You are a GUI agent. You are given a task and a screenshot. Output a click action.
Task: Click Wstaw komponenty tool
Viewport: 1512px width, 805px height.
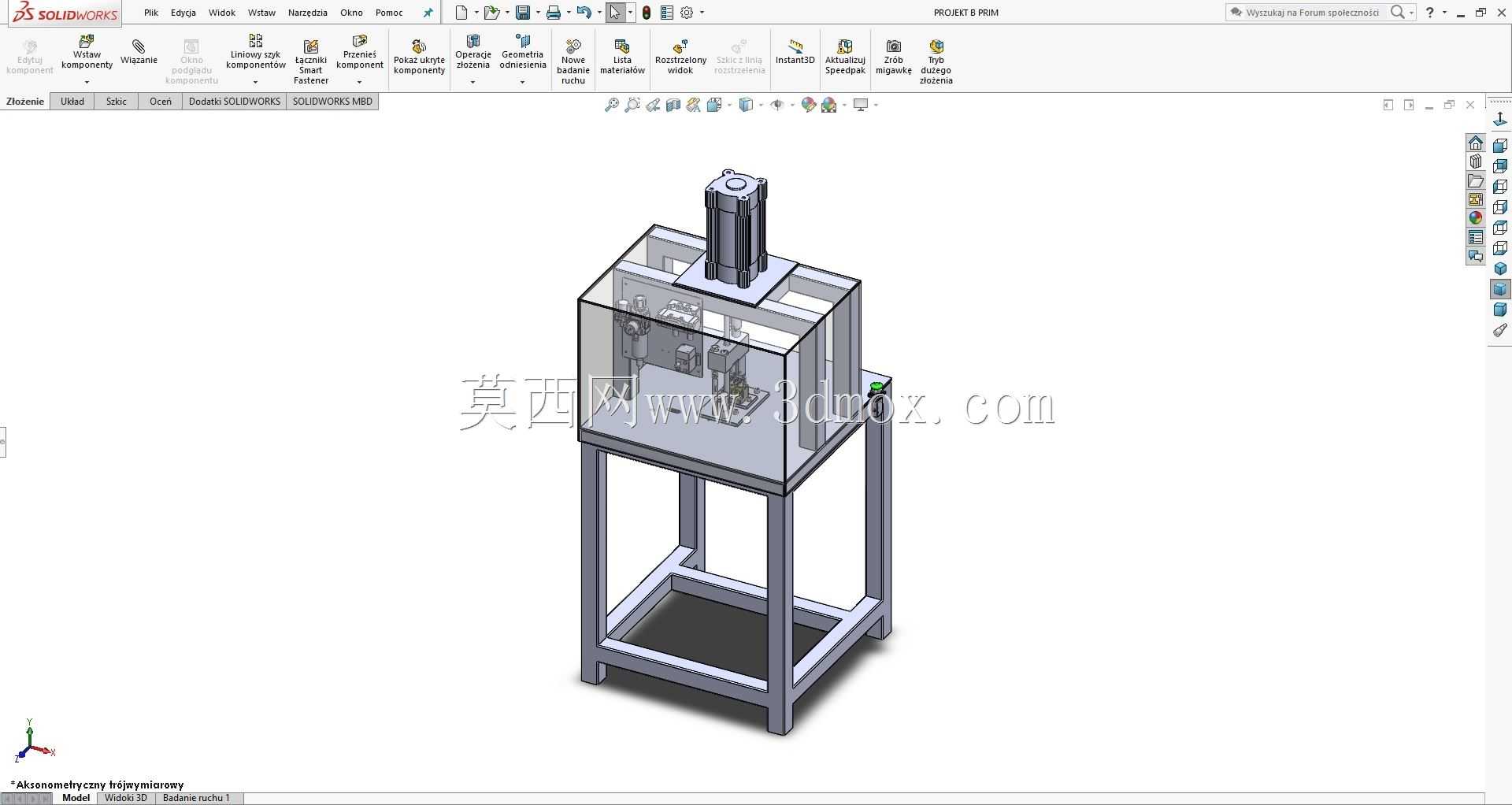click(87, 52)
